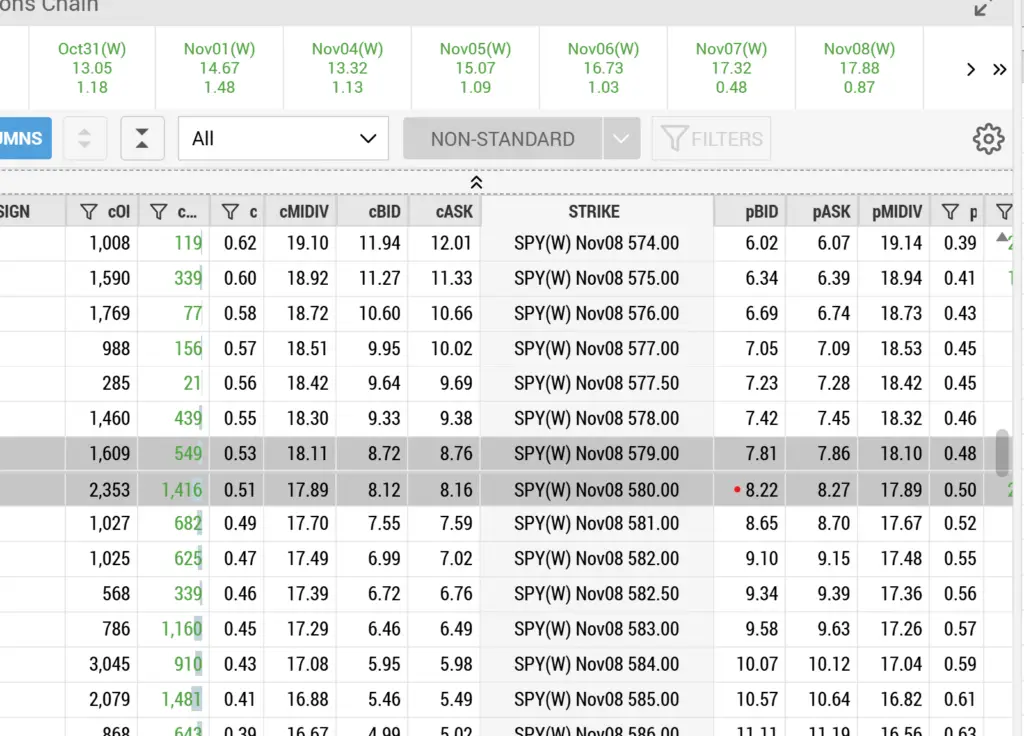This screenshot has height=736, width=1024.
Task: Click the scrollbar up arrow
Action: [1002, 238]
